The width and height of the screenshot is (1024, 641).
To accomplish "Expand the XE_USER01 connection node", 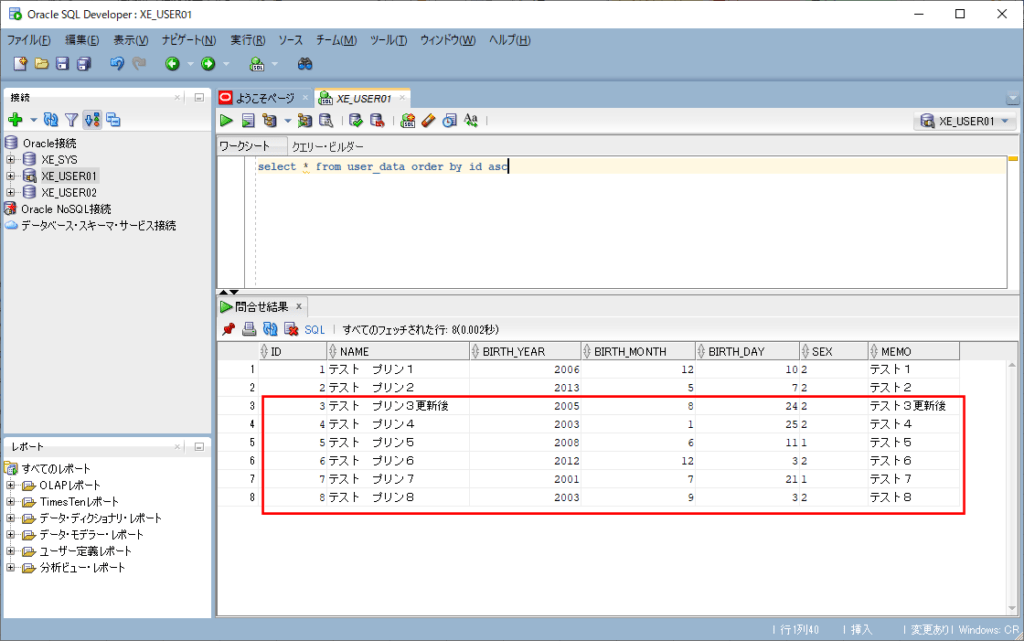I will pos(10,176).
